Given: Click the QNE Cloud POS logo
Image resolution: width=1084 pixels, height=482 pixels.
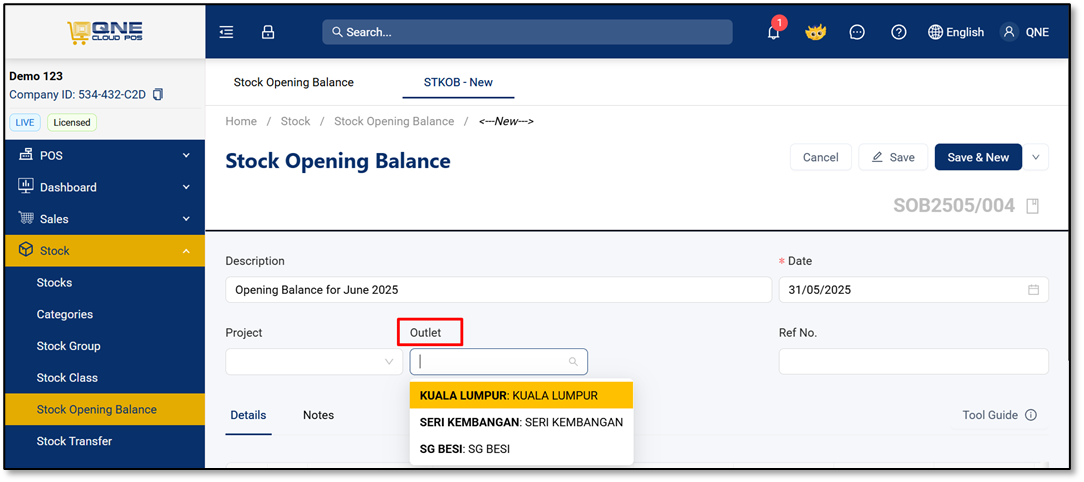Looking at the screenshot, I should pos(105,32).
